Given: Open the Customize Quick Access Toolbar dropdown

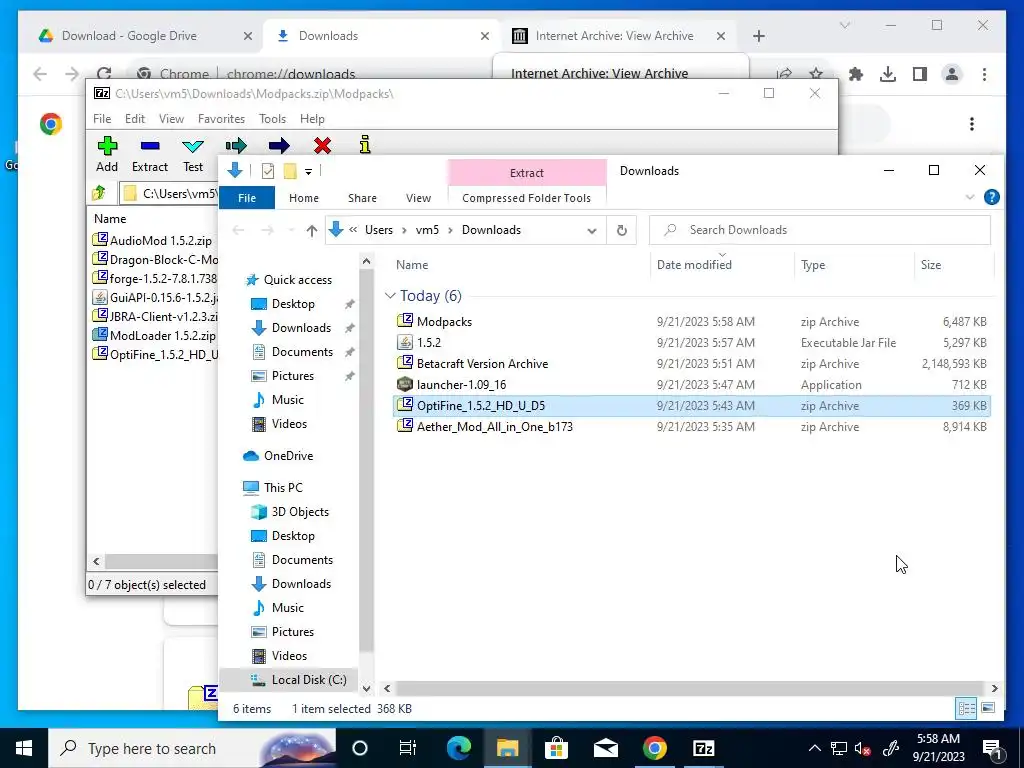Looking at the screenshot, I should [308, 171].
